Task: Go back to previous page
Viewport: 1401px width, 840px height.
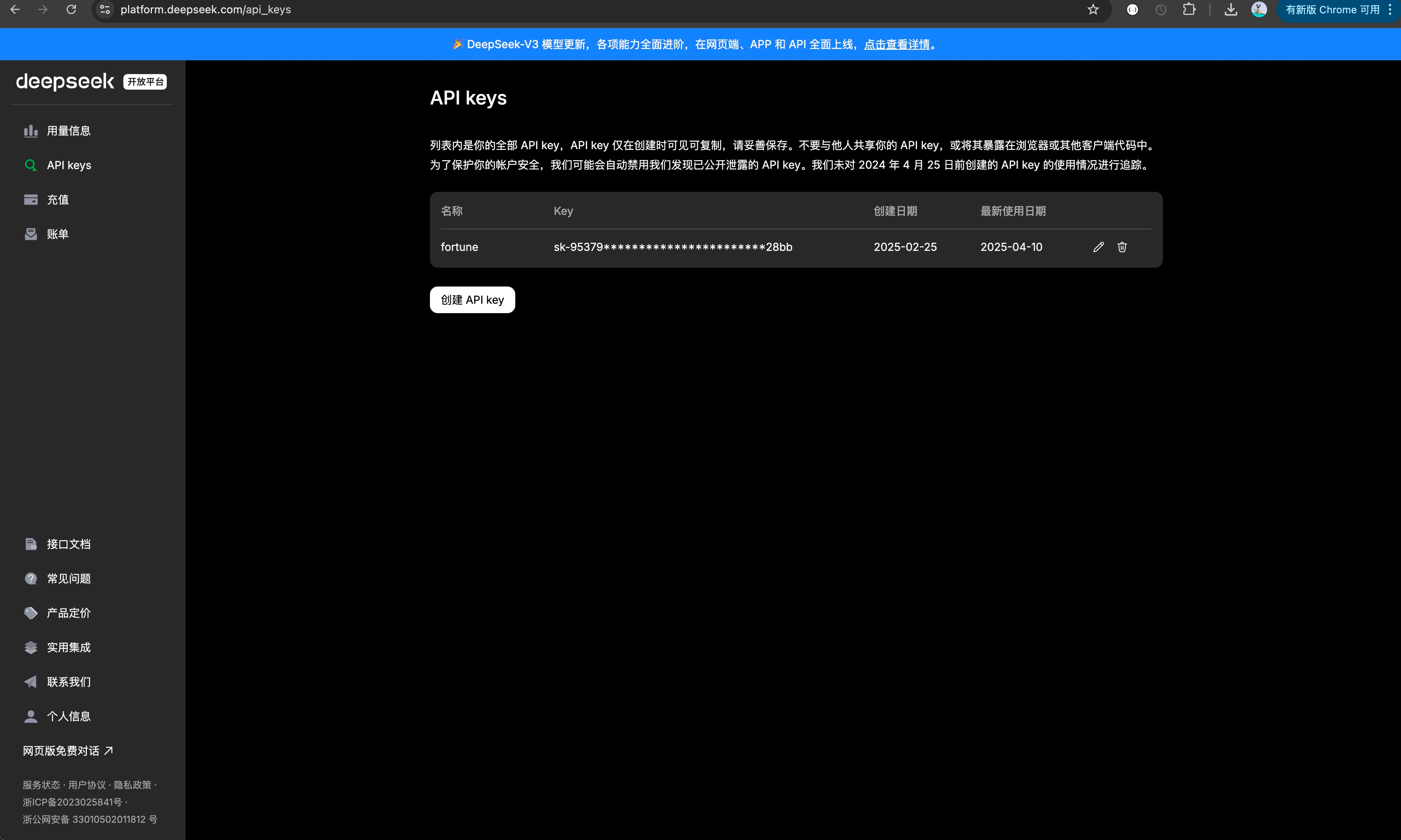Action: click(x=15, y=10)
